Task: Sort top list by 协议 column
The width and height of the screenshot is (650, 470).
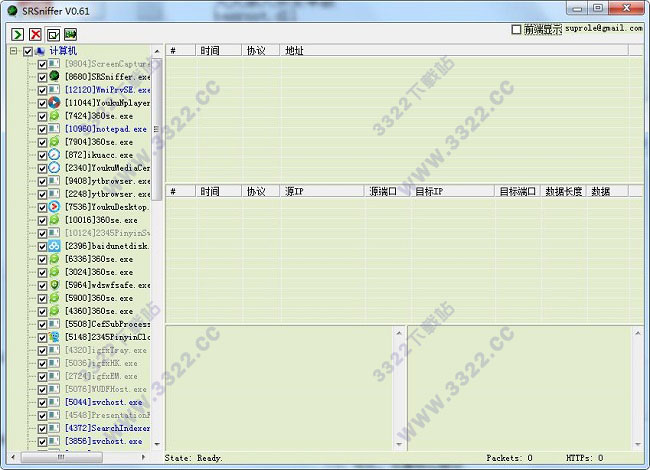Action: pyautogui.click(x=261, y=51)
